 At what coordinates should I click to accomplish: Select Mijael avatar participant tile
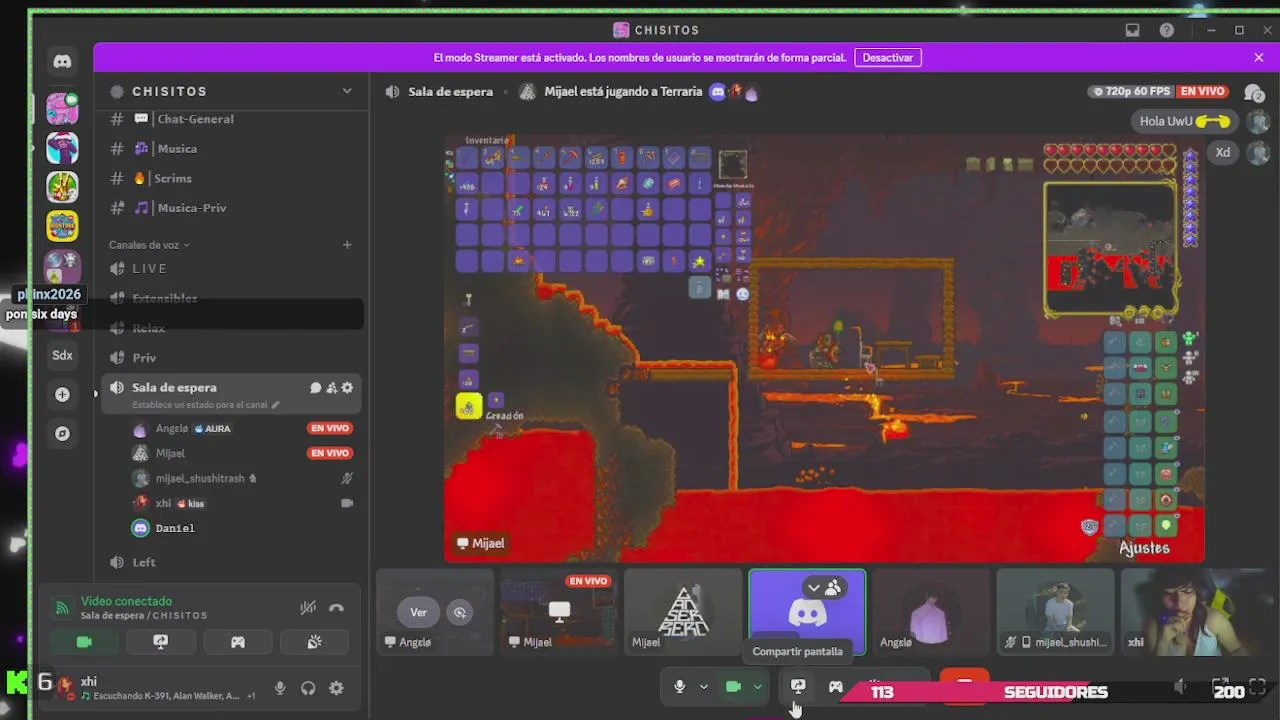pos(683,611)
